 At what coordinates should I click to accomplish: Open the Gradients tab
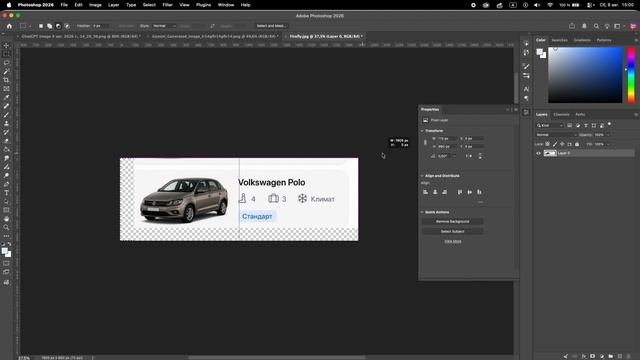pos(582,40)
